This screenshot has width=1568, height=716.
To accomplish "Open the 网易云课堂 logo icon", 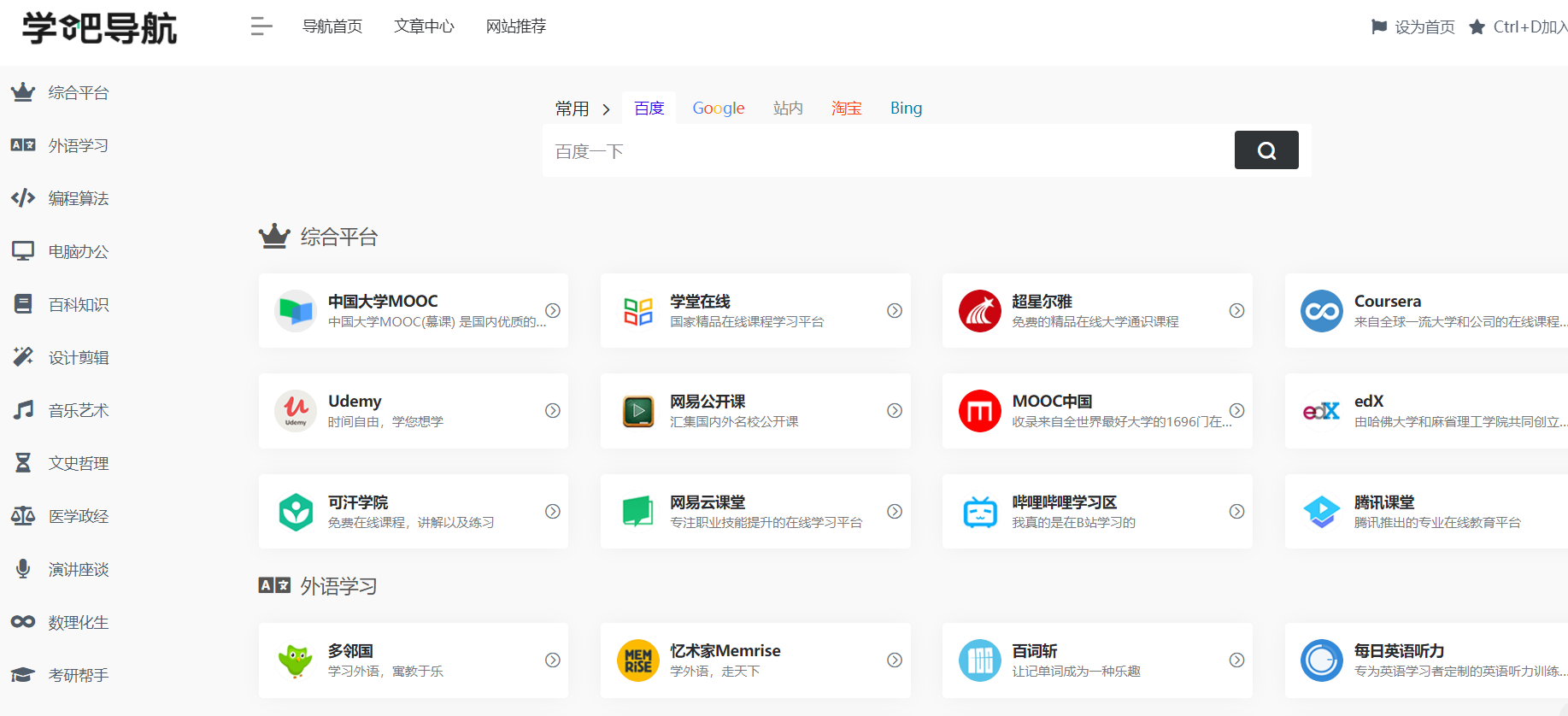I will tap(638, 512).
